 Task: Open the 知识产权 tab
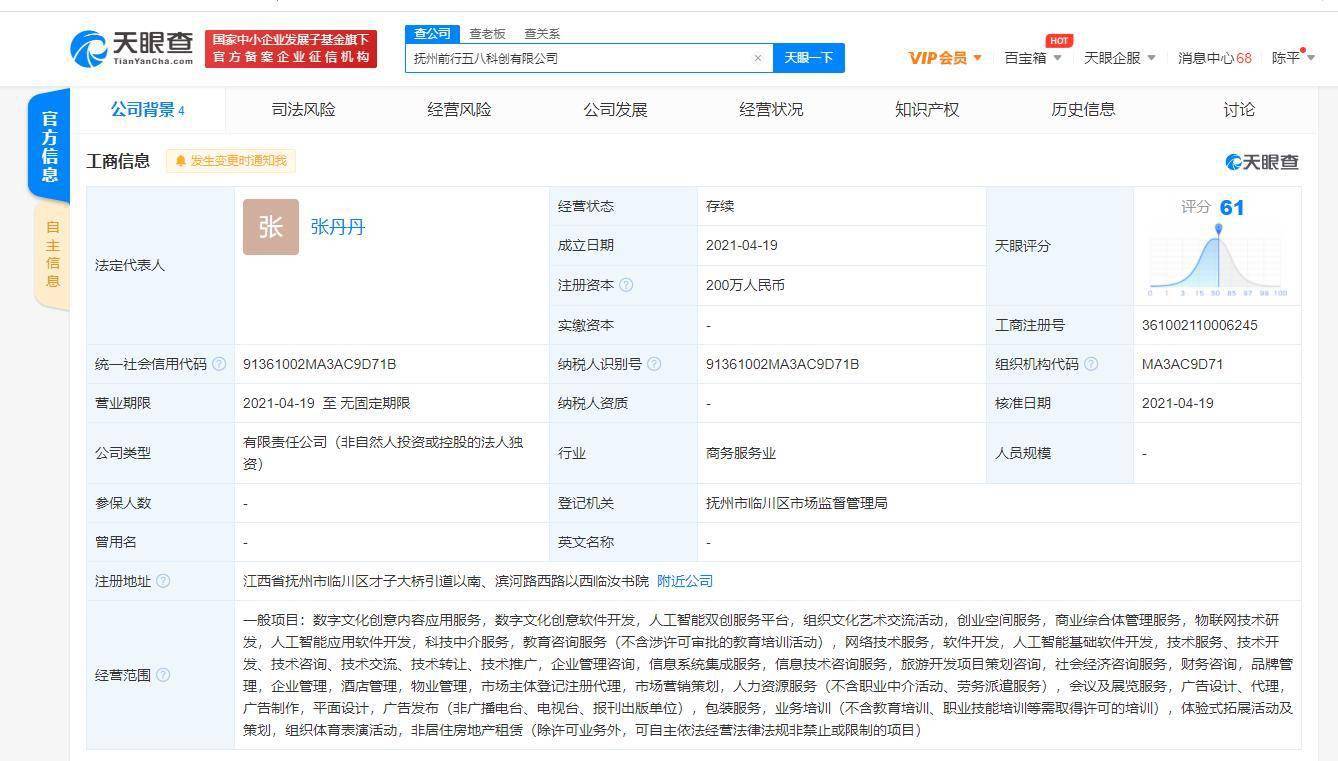[927, 110]
